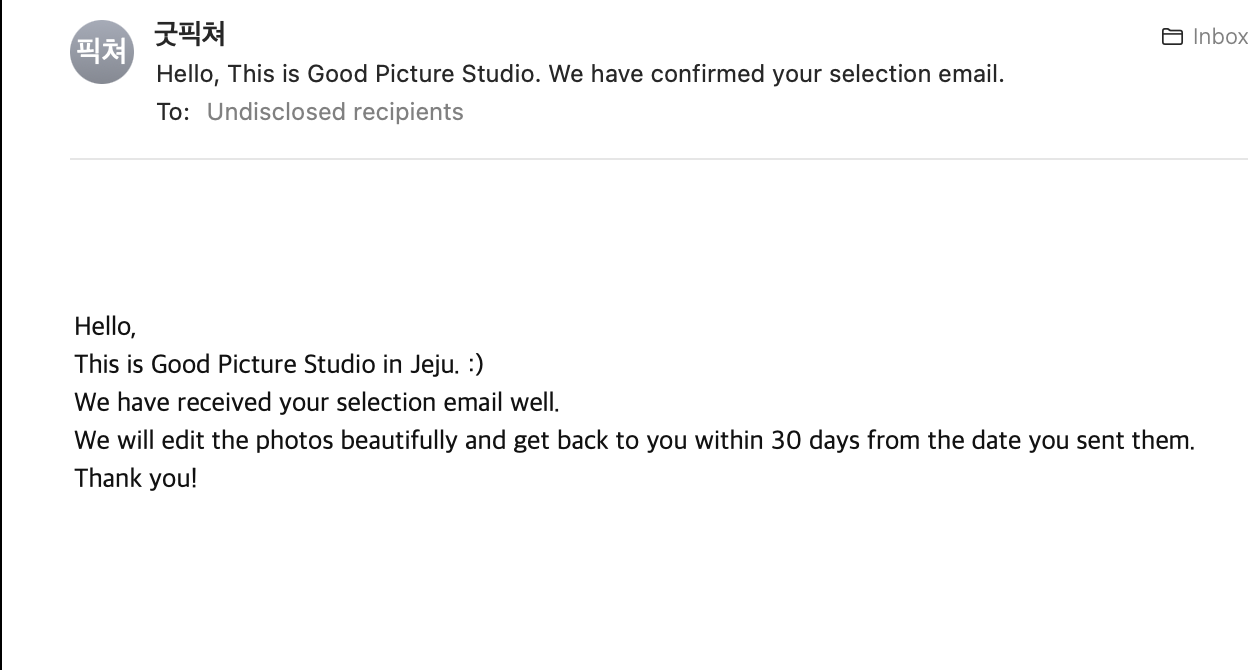Viewport: 1248px width, 670px height.
Task: Click the sentence beginning "We will edit the photos"
Action: (x=634, y=440)
